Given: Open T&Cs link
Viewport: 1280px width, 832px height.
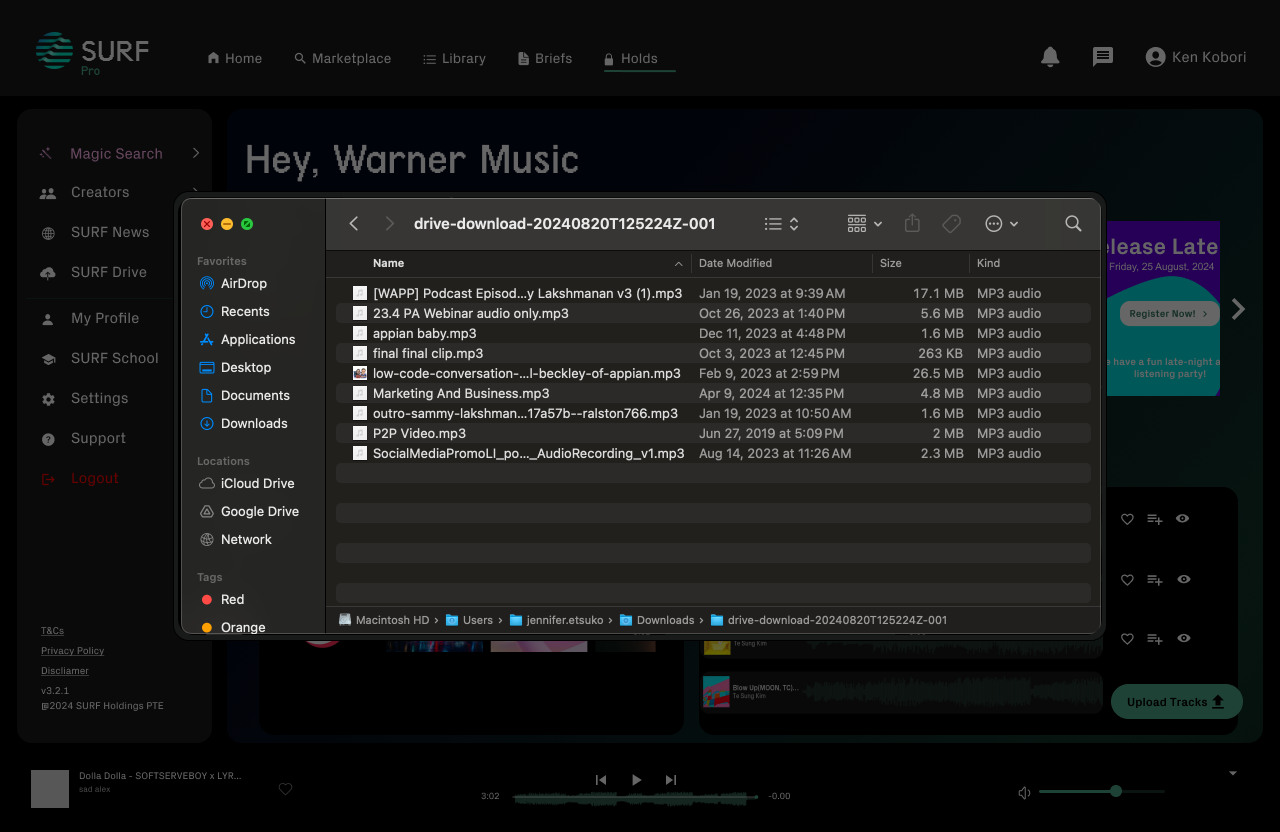Looking at the screenshot, I should [x=52, y=631].
